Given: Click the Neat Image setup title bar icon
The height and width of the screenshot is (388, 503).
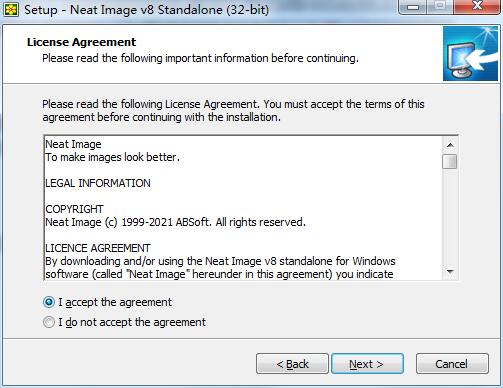Looking at the screenshot, I should pos(11,9).
